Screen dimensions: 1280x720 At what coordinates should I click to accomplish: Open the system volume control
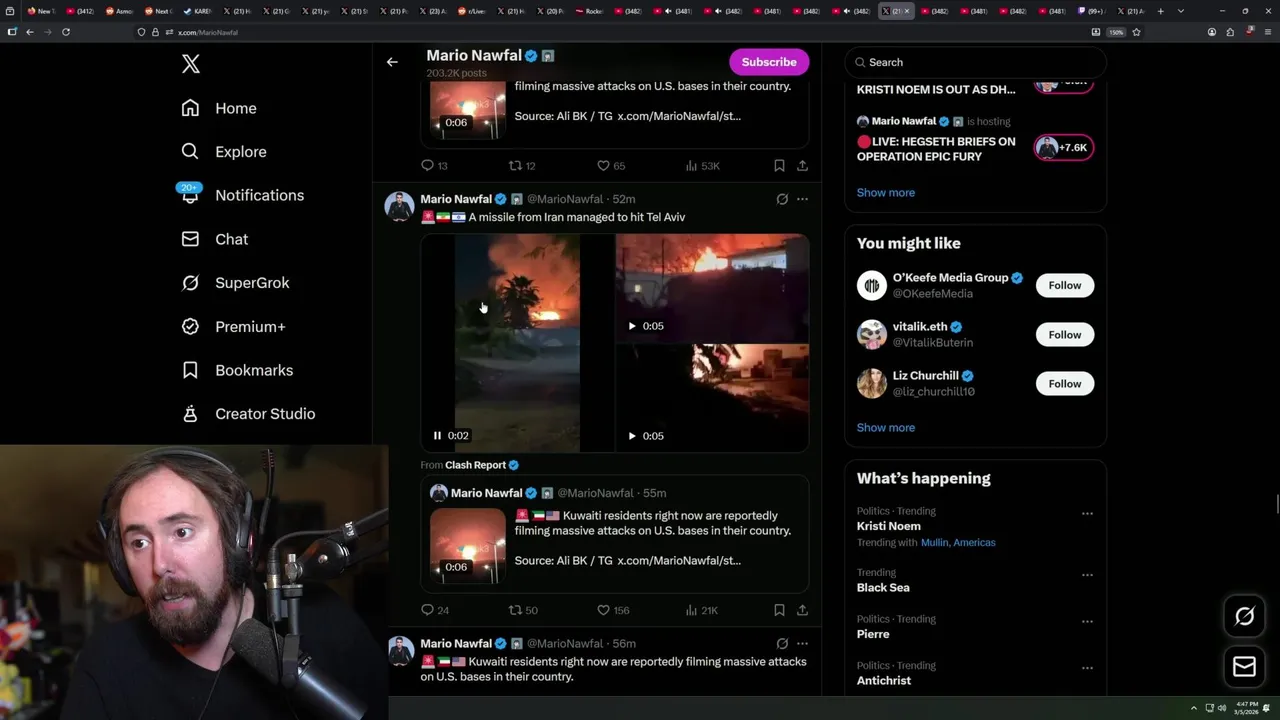[1221, 708]
